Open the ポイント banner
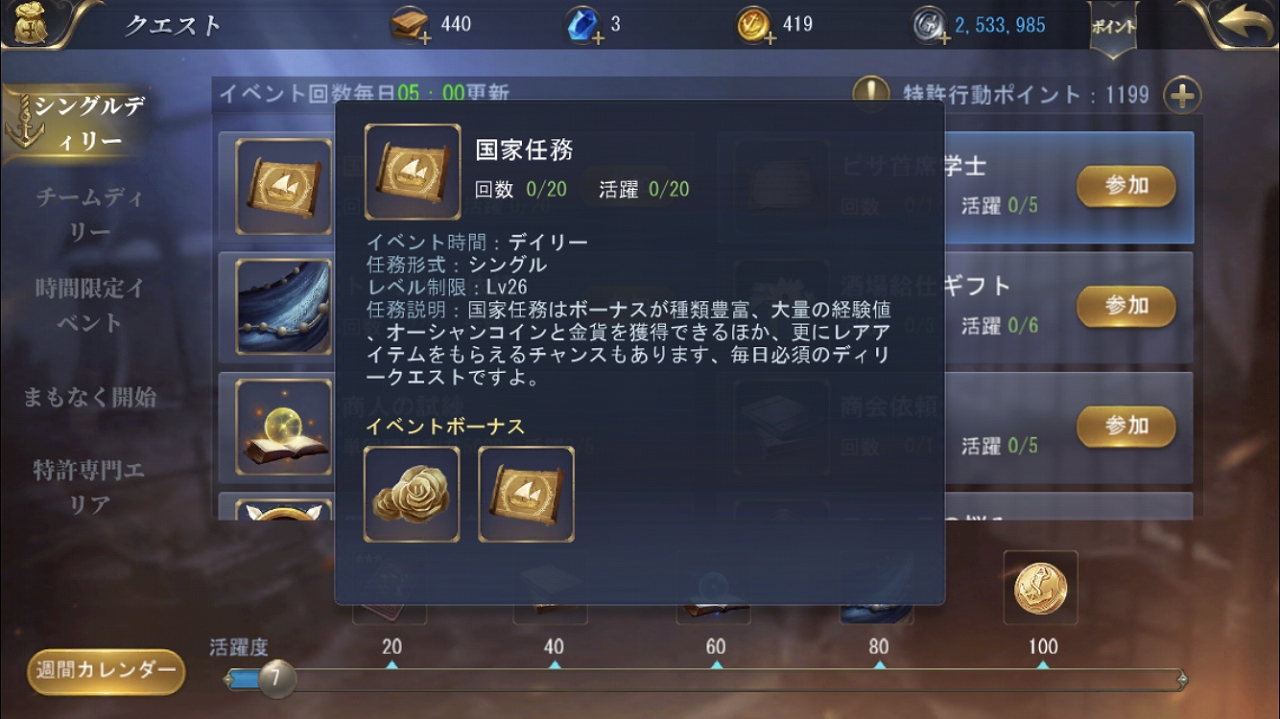Image resolution: width=1280 pixels, height=719 pixels. (x=1113, y=28)
